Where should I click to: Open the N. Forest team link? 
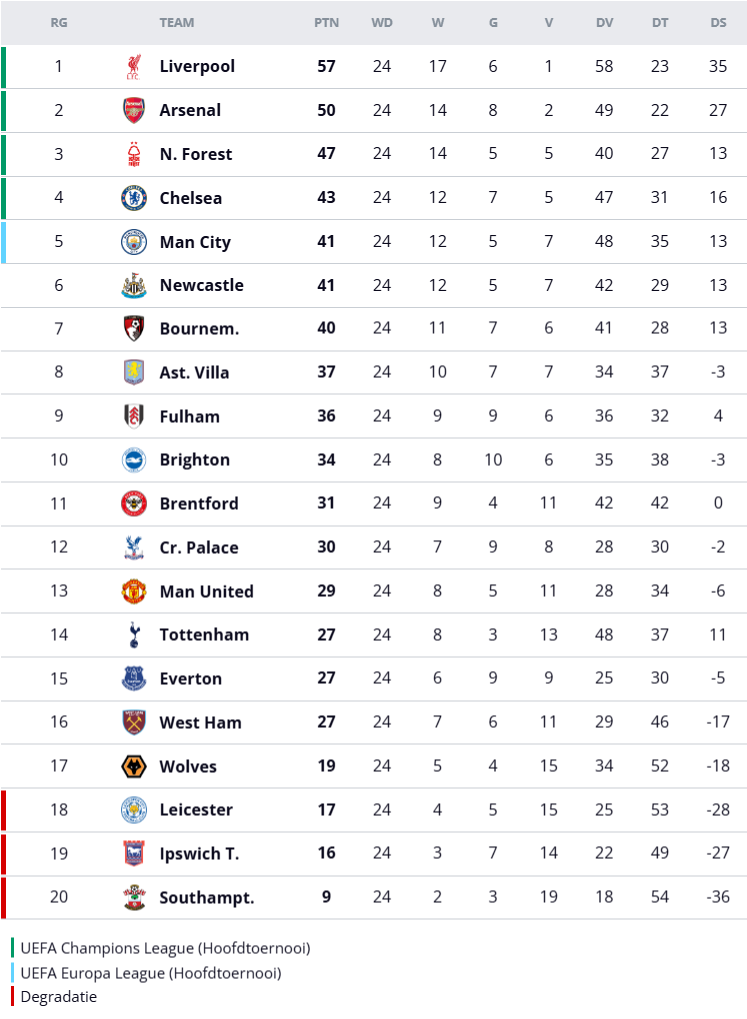[x=196, y=154]
